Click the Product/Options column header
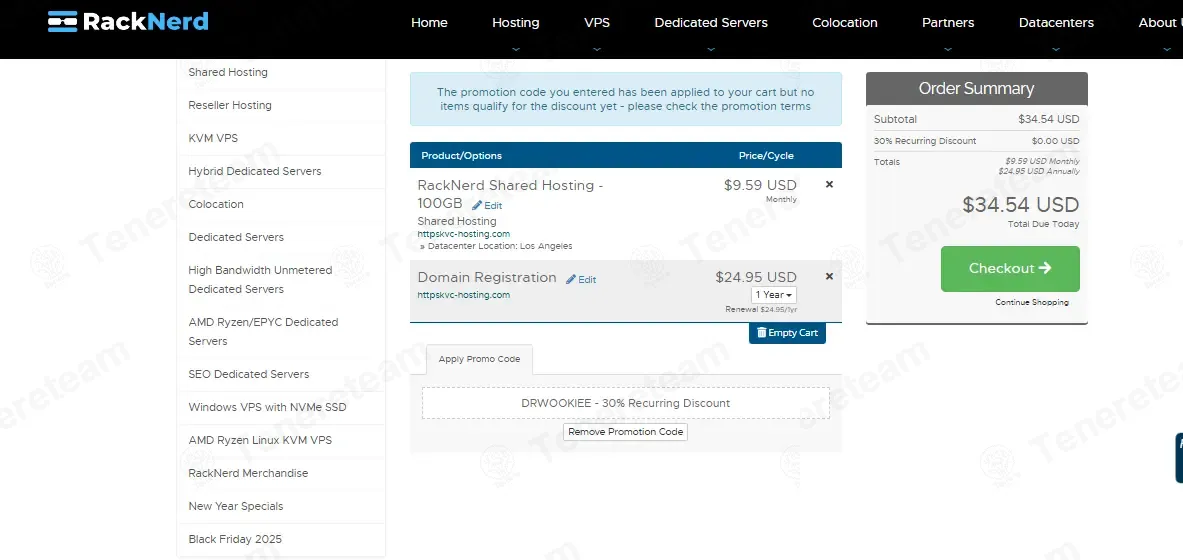Image resolution: width=1183 pixels, height=560 pixels. [461, 155]
